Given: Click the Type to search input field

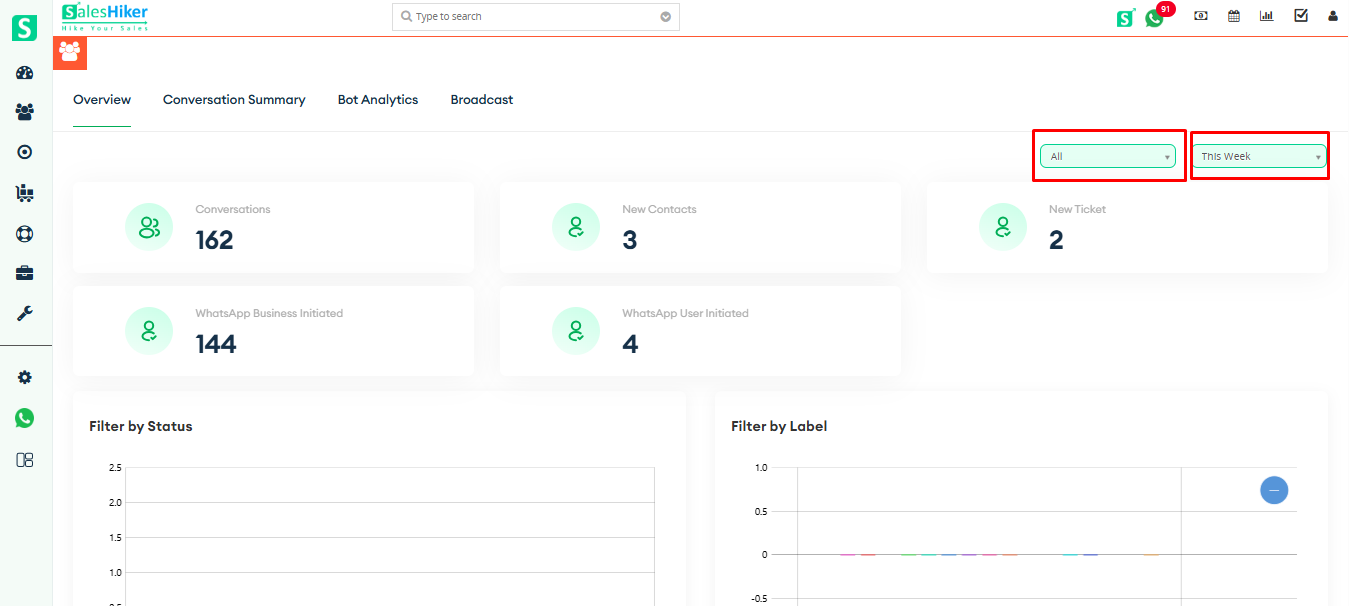Looking at the screenshot, I should point(520,17).
